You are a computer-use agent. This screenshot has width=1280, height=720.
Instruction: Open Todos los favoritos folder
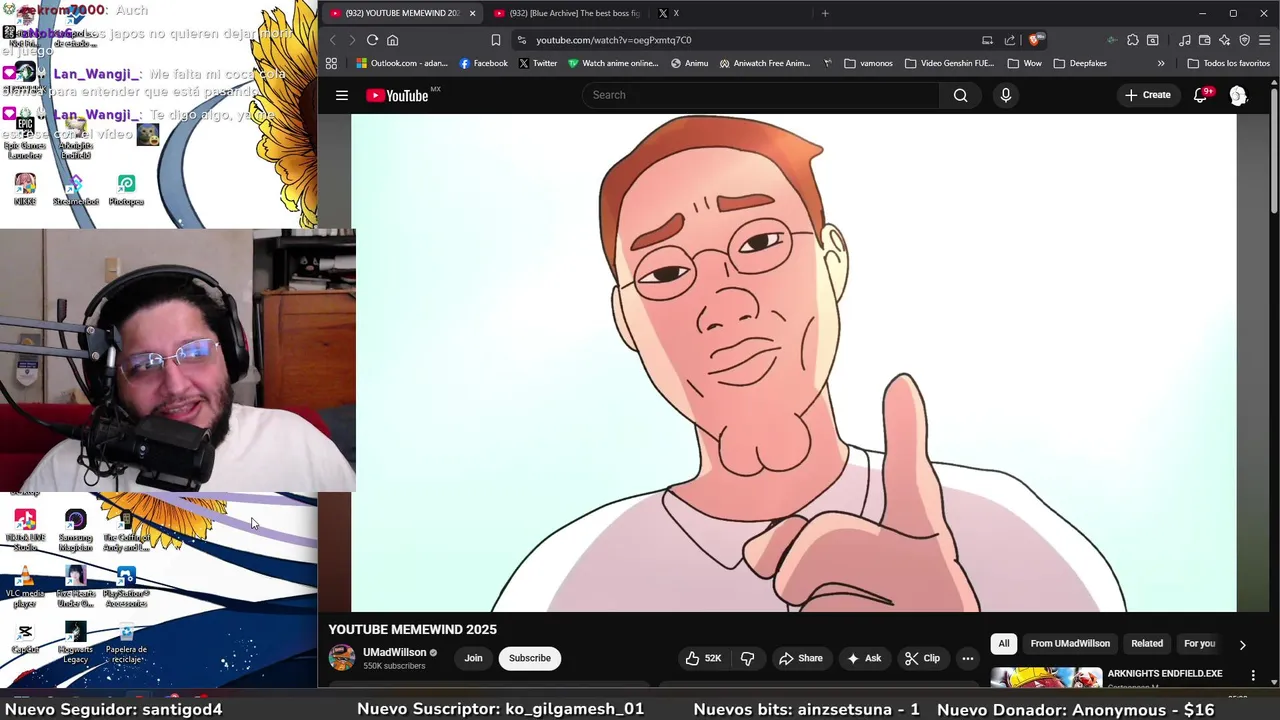tap(1228, 63)
